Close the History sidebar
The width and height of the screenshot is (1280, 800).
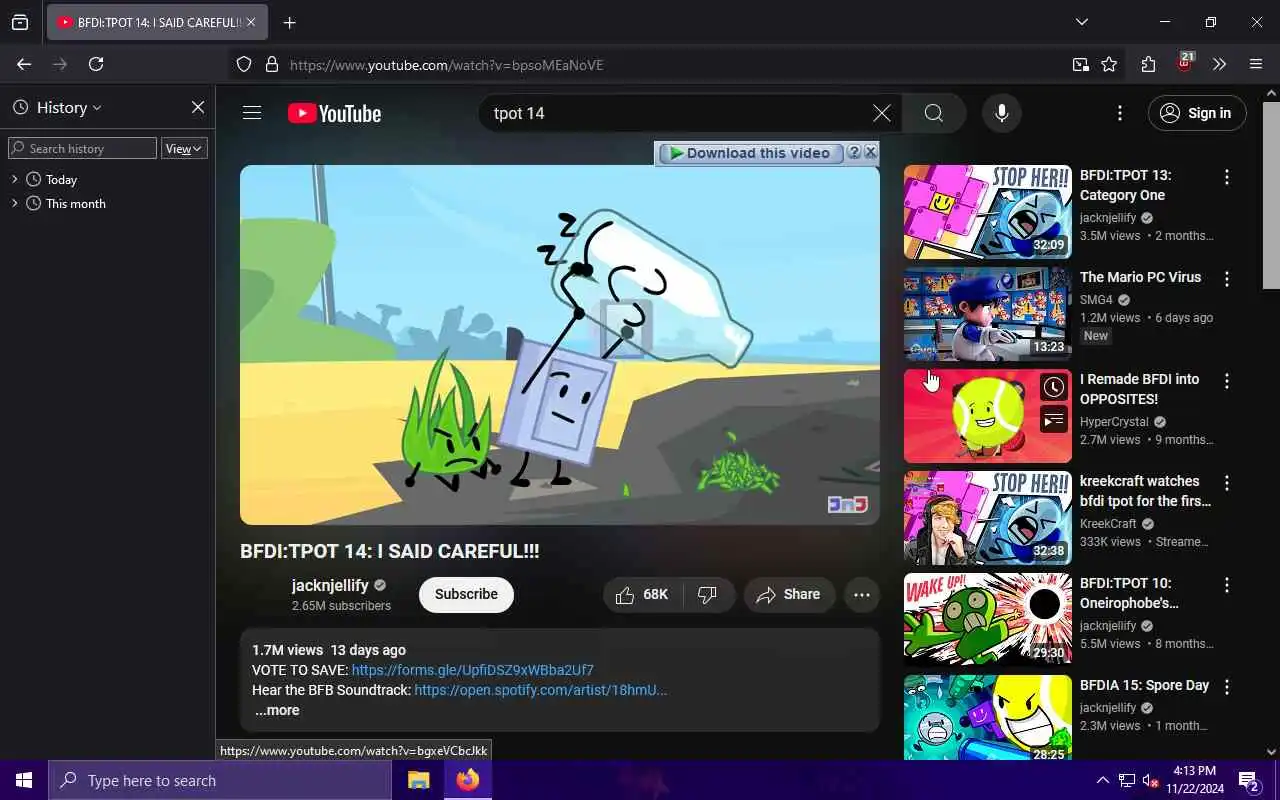point(198,107)
